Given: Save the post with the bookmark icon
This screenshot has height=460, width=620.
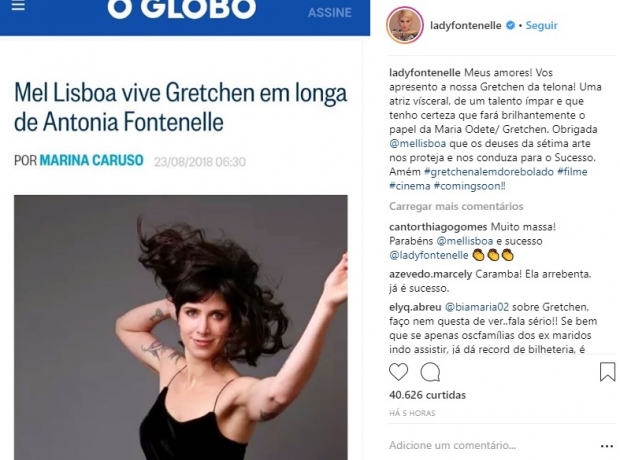Looking at the screenshot, I should point(607,372).
